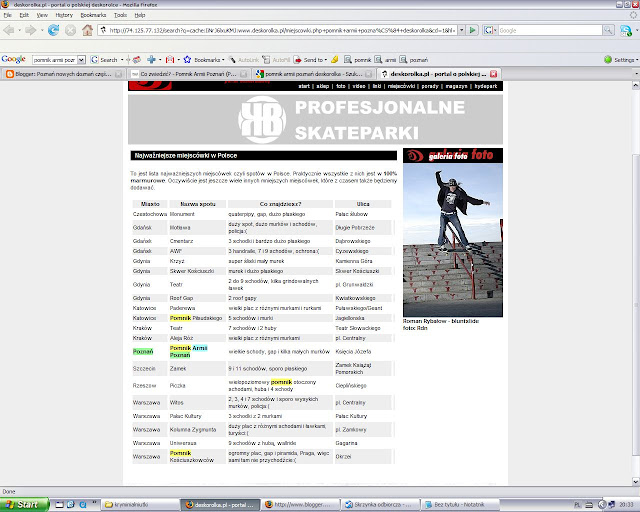Image resolution: width=640 pixels, height=512 pixels.
Task: Click the Profesjonalne Skateparki banner
Action: pos(315,120)
